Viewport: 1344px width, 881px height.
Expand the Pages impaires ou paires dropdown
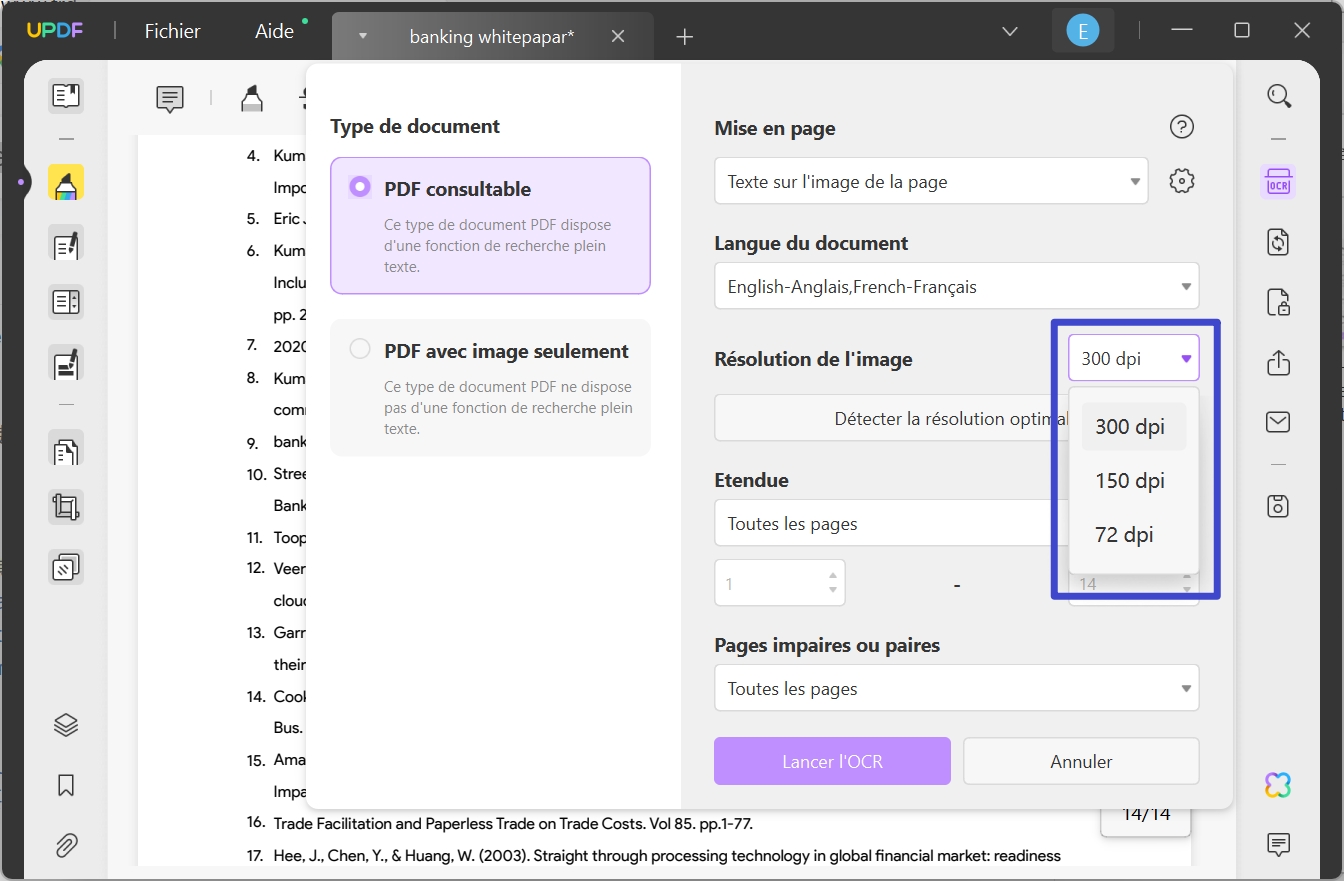(x=955, y=688)
